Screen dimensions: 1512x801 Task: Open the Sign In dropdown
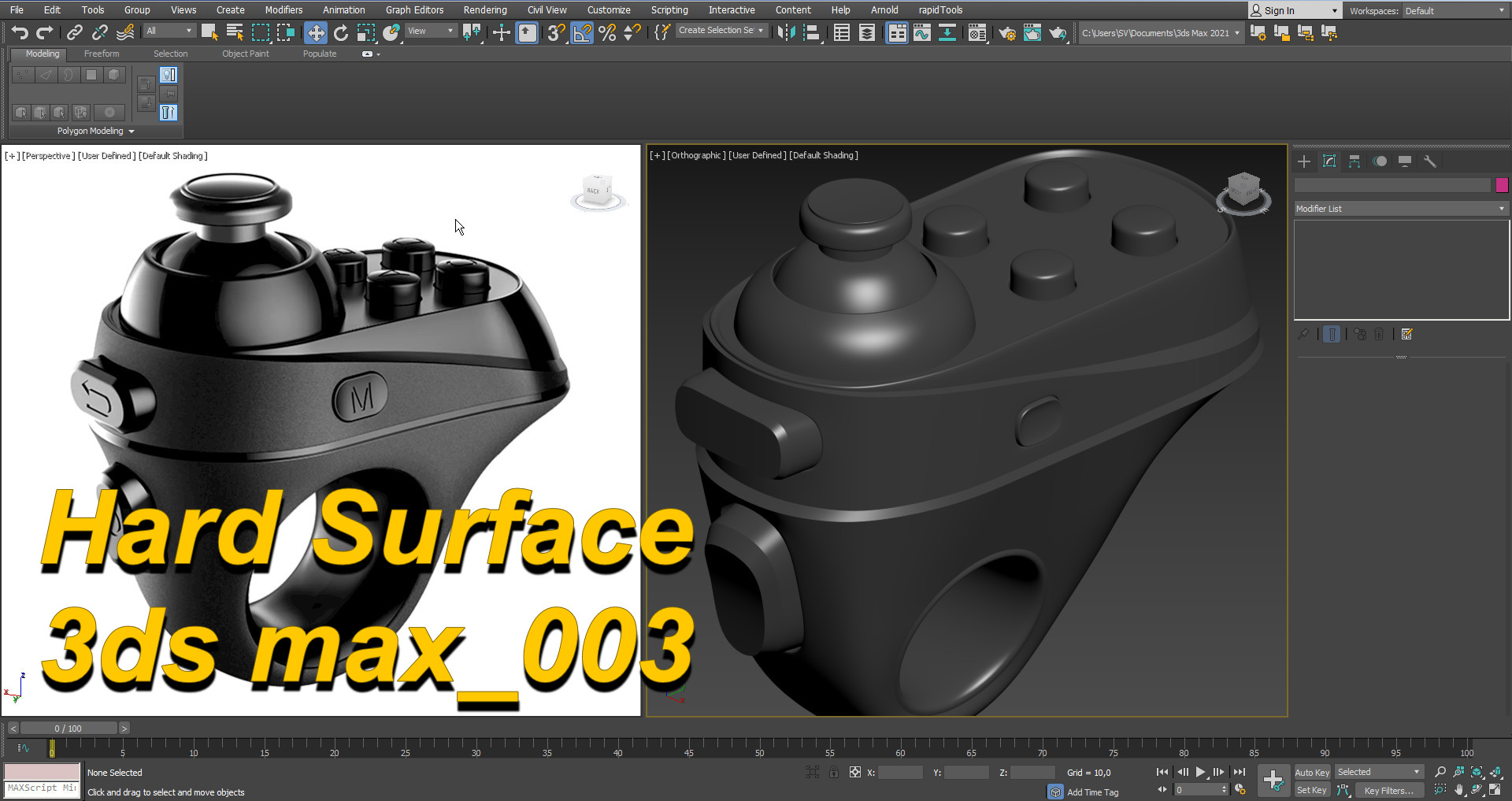[1295, 10]
